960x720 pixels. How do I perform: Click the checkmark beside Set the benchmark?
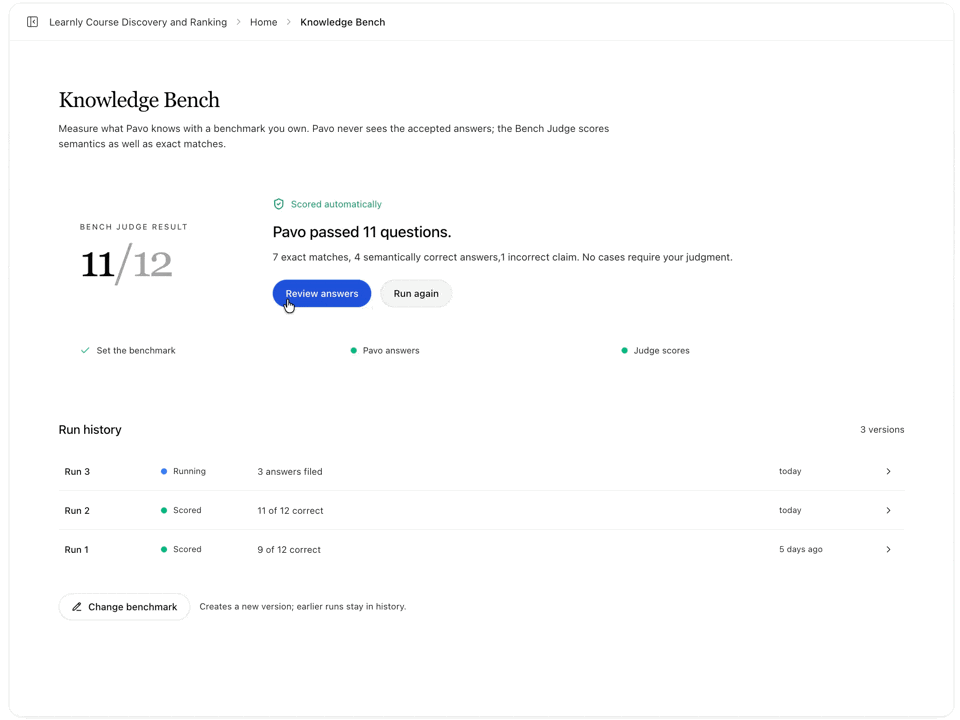coord(85,350)
